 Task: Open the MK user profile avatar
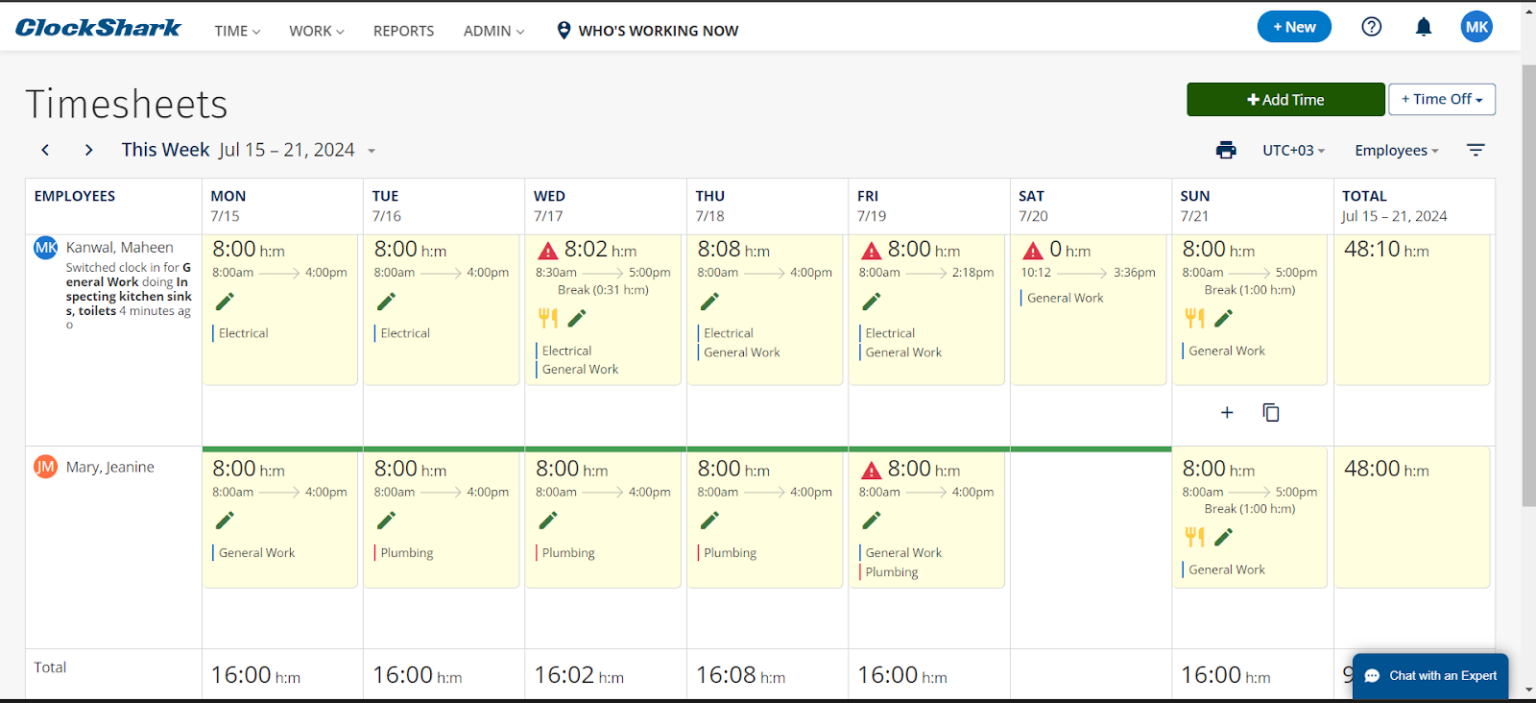tap(1476, 27)
